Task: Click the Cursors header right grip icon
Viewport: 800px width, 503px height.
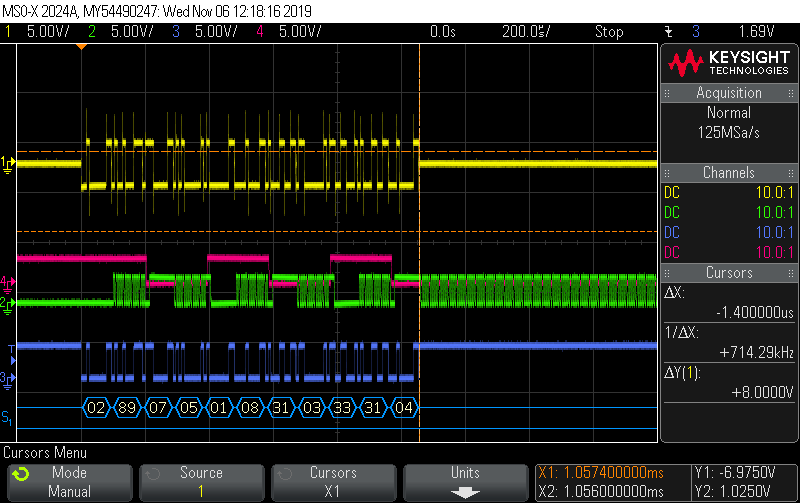Action: (x=790, y=273)
